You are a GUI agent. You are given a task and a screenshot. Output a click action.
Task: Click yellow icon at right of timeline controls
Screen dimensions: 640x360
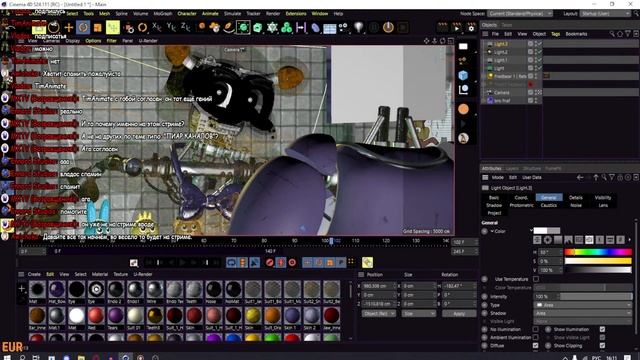click(x=367, y=262)
